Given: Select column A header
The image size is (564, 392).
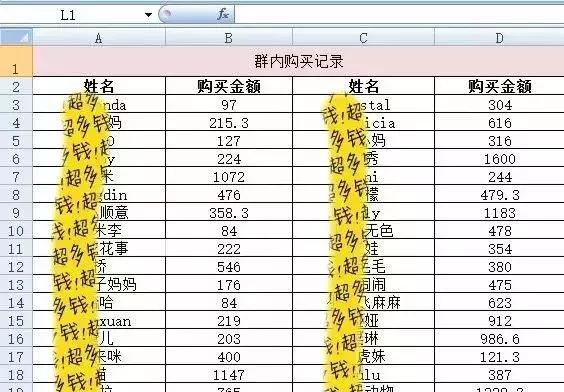Looking at the screenshot, I should [x=99, y=38].
